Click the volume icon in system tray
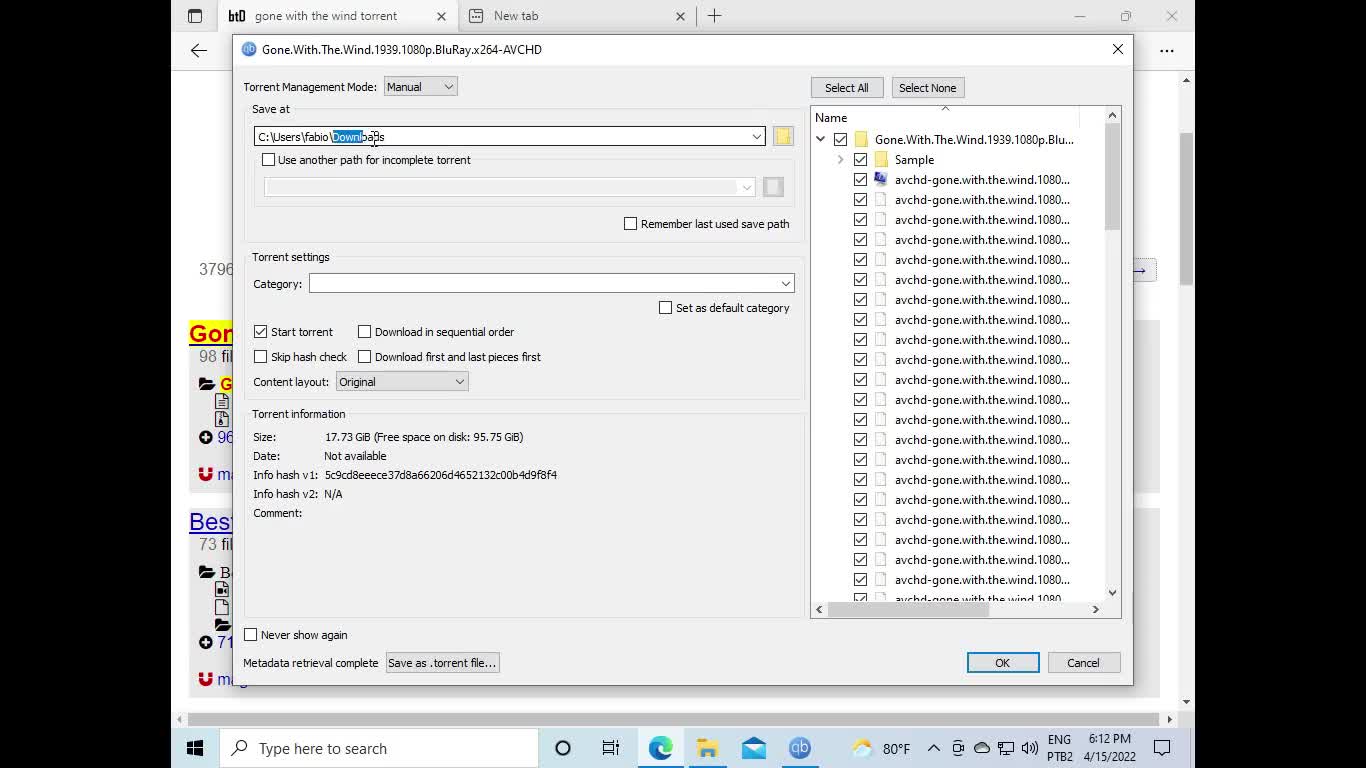 [x=1029, y=748]
